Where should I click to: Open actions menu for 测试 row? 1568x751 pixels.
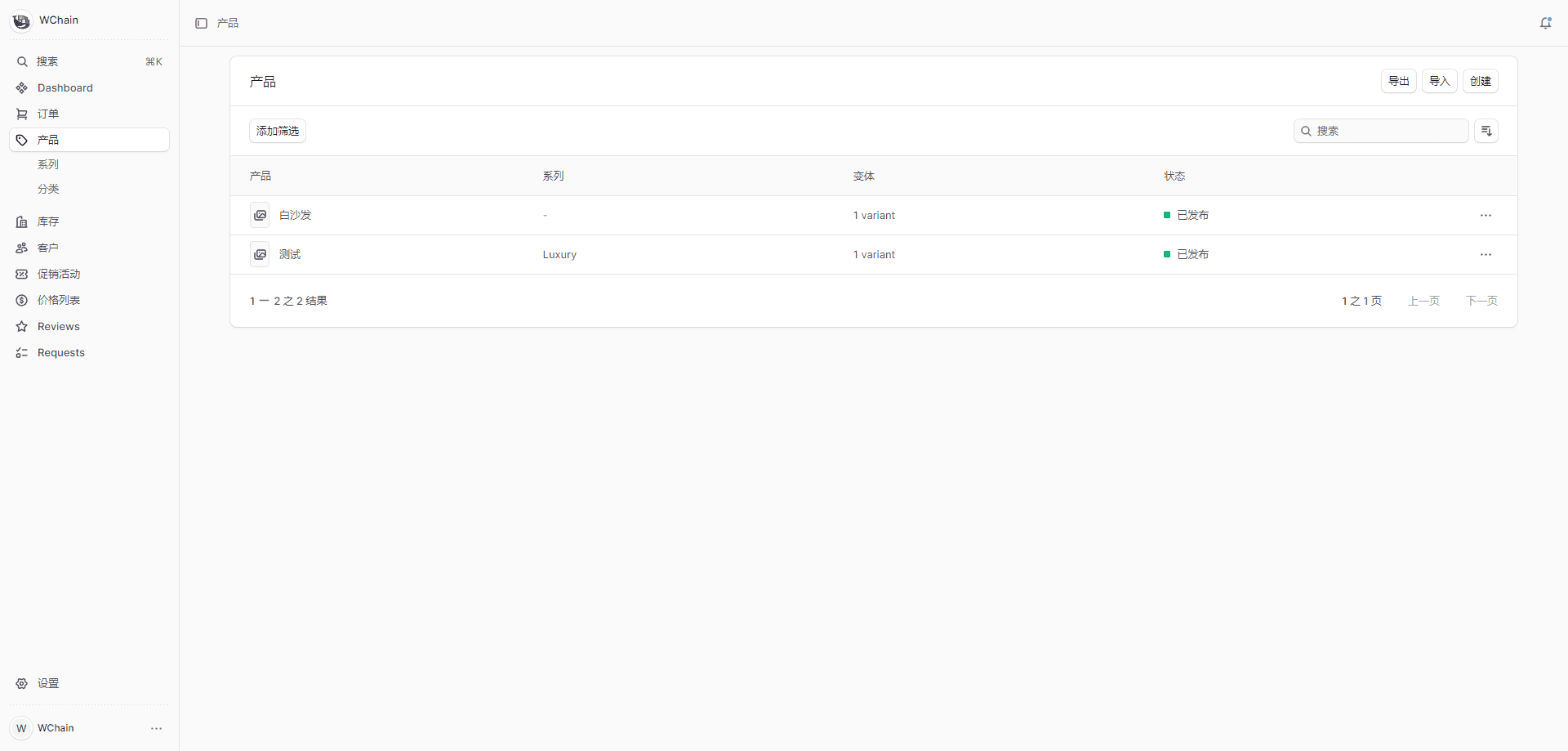(1486, 255)
